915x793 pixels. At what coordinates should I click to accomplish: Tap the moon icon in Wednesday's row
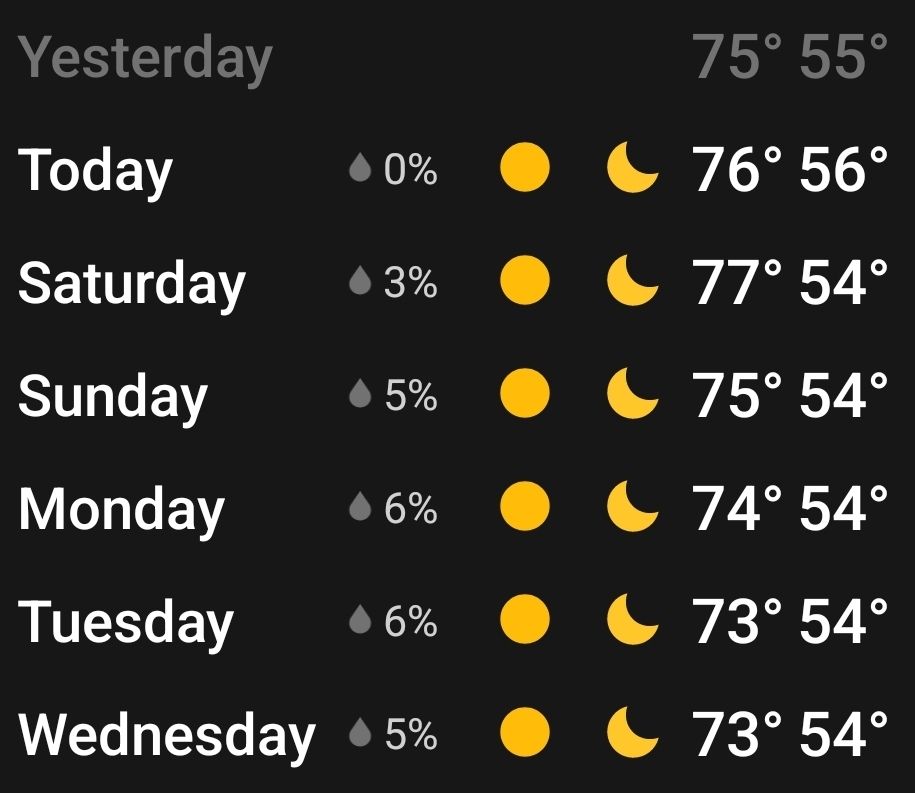(x=633, y=732)
